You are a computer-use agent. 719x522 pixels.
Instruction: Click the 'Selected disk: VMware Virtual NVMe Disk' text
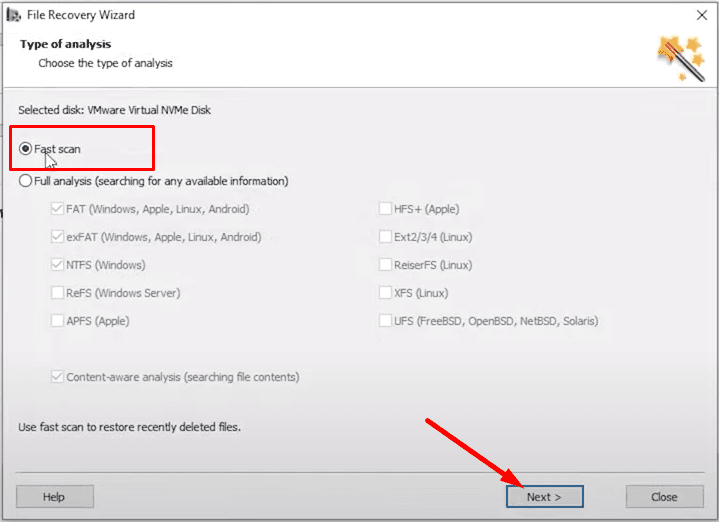115,110
